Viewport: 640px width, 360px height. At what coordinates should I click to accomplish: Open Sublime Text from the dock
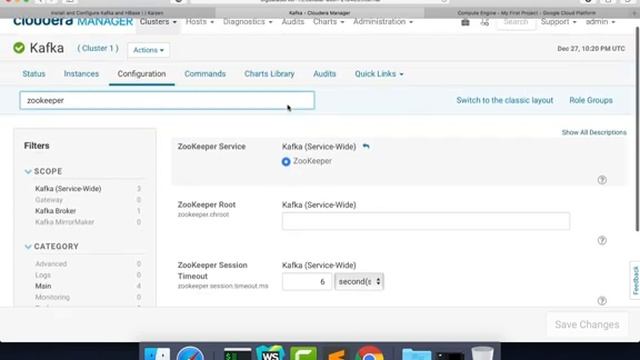coord(336,354)
